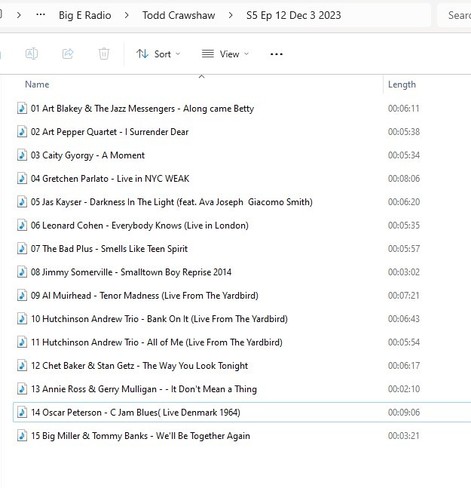The height and width of the screenshot is (488, 471).
Task: Select file '07 The Bad Plus - Smells Like Teen Spirit'
Action: coord(109,249)
